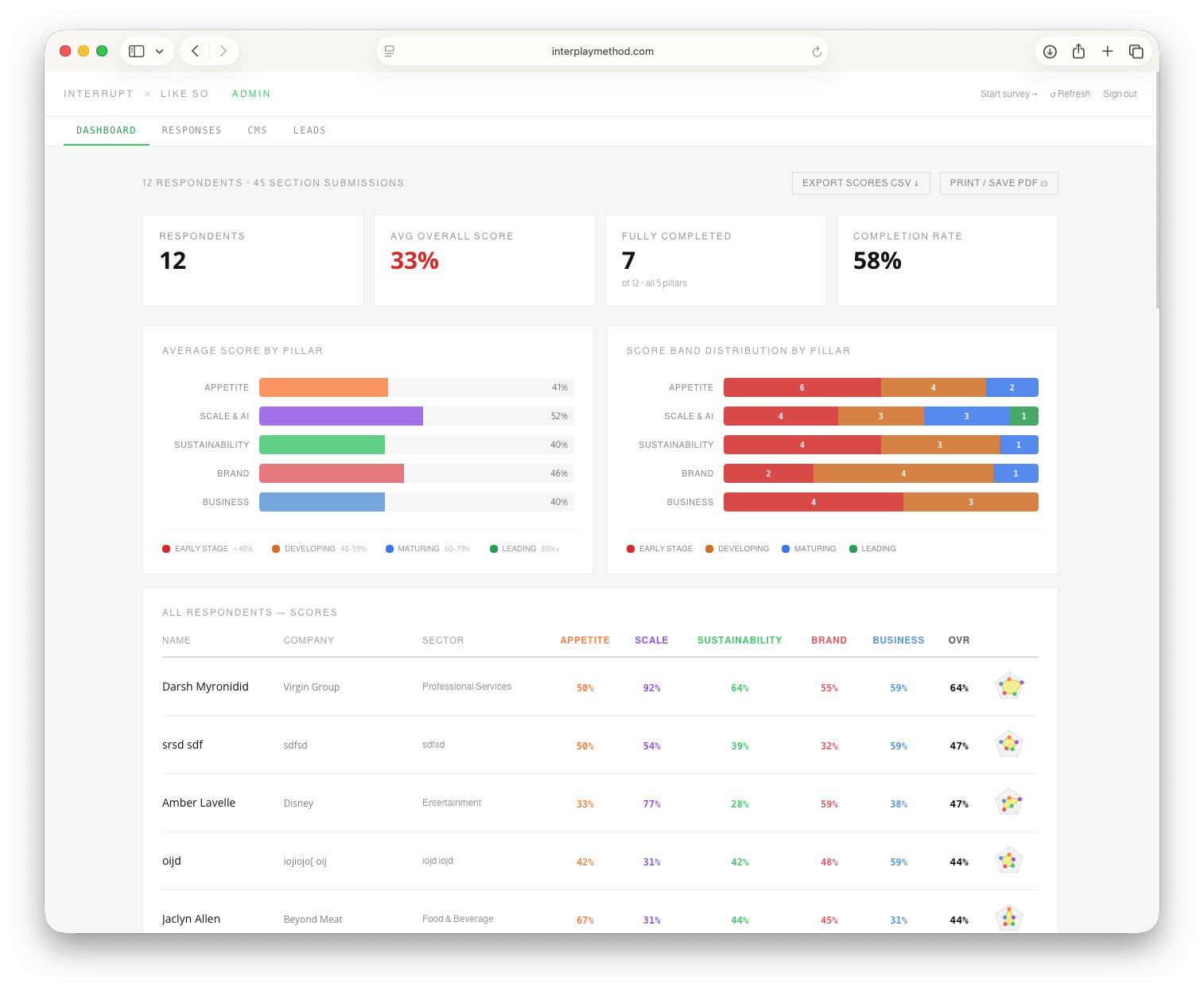Select the Amber Lavelle name
Viewport: 1204px width, 992px height.
pos(199,803)
